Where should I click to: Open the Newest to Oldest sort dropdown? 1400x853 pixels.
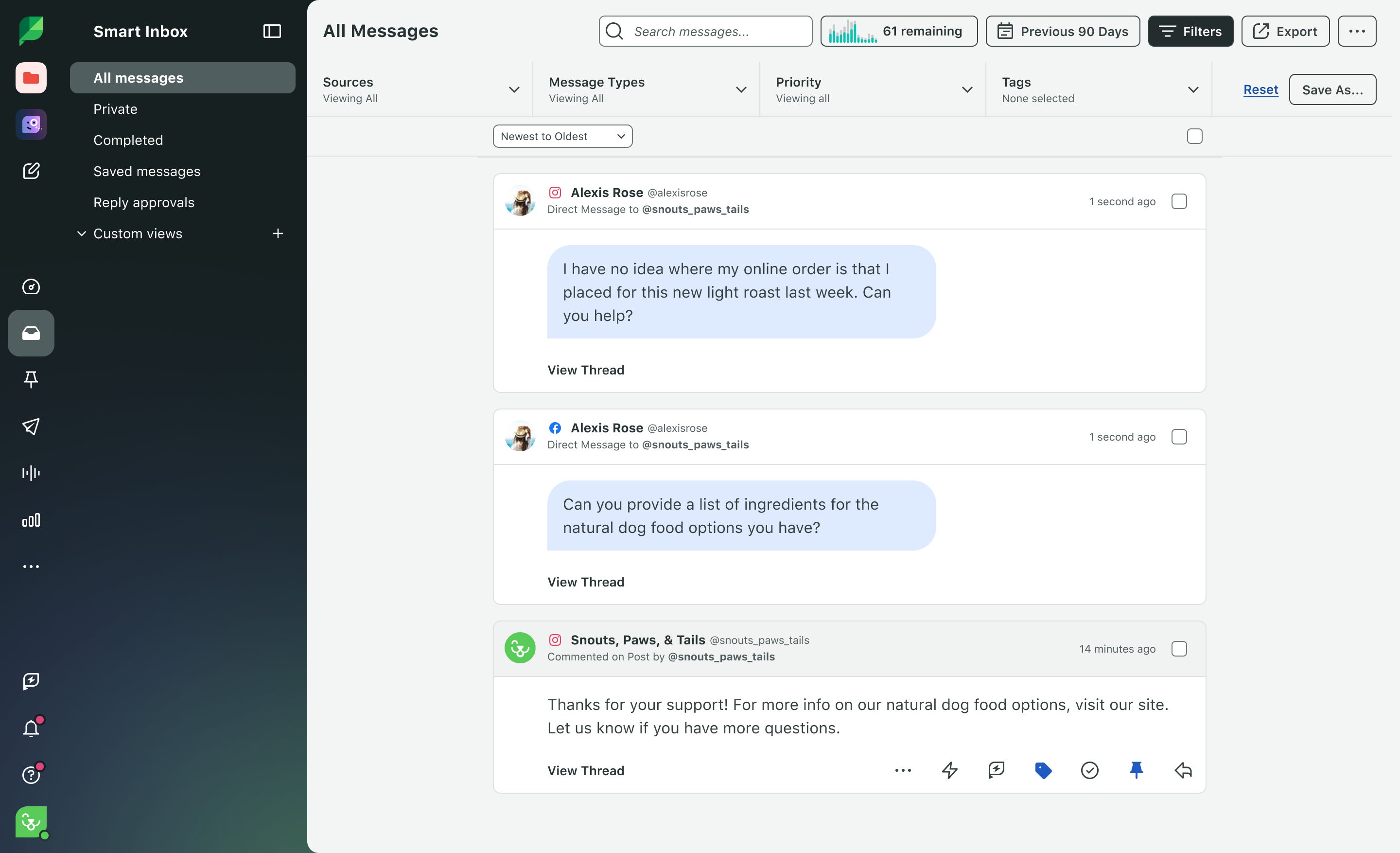562,136
